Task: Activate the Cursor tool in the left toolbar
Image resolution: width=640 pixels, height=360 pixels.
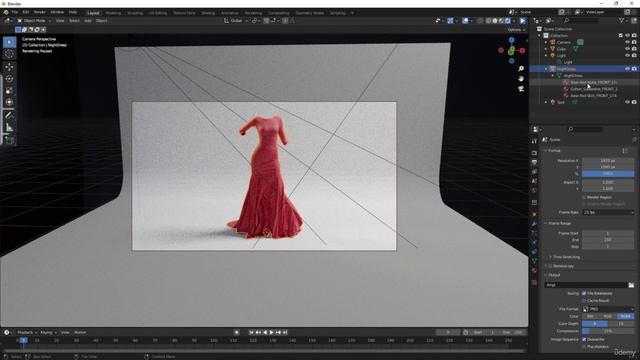Action: click(9, 54)
